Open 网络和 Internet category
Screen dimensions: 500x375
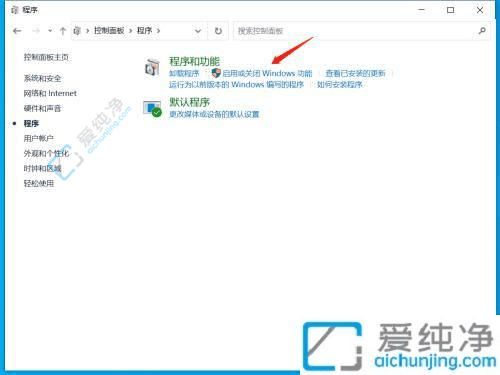coord(50,93)
